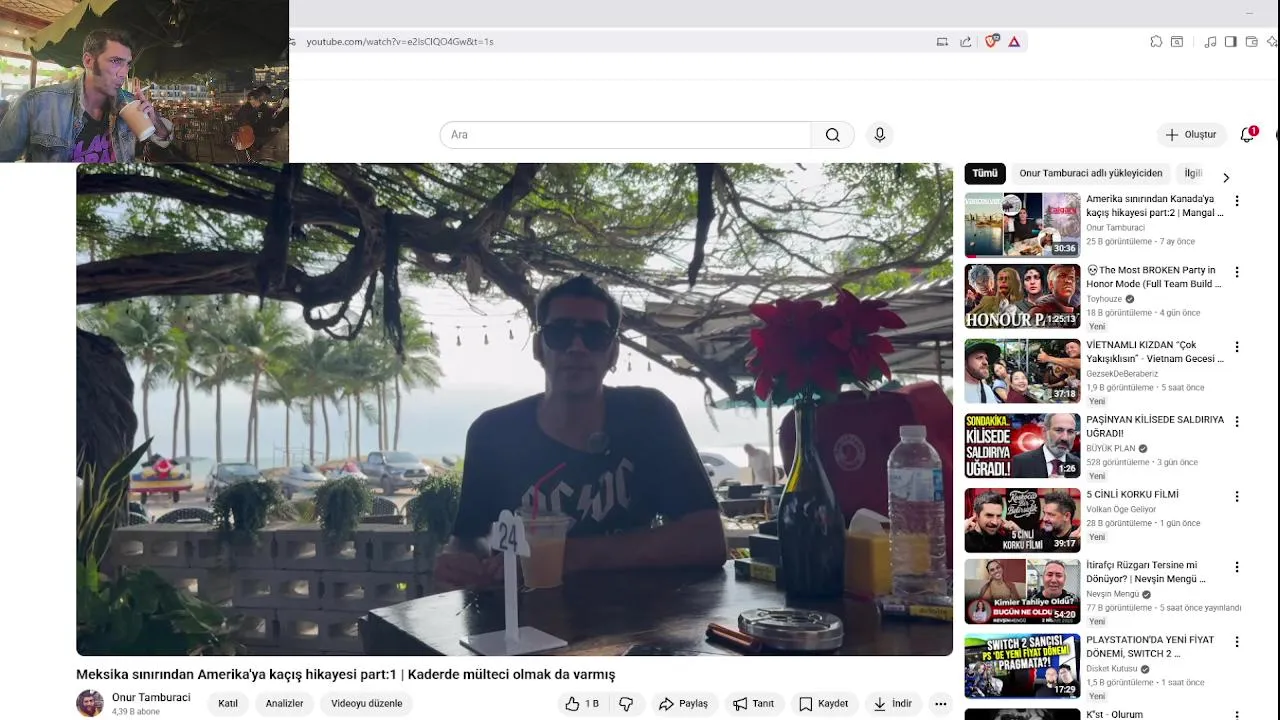Click the share page icon in address bar
The height and width of the screenshot is (720, 1280).
tap(965, 42)
